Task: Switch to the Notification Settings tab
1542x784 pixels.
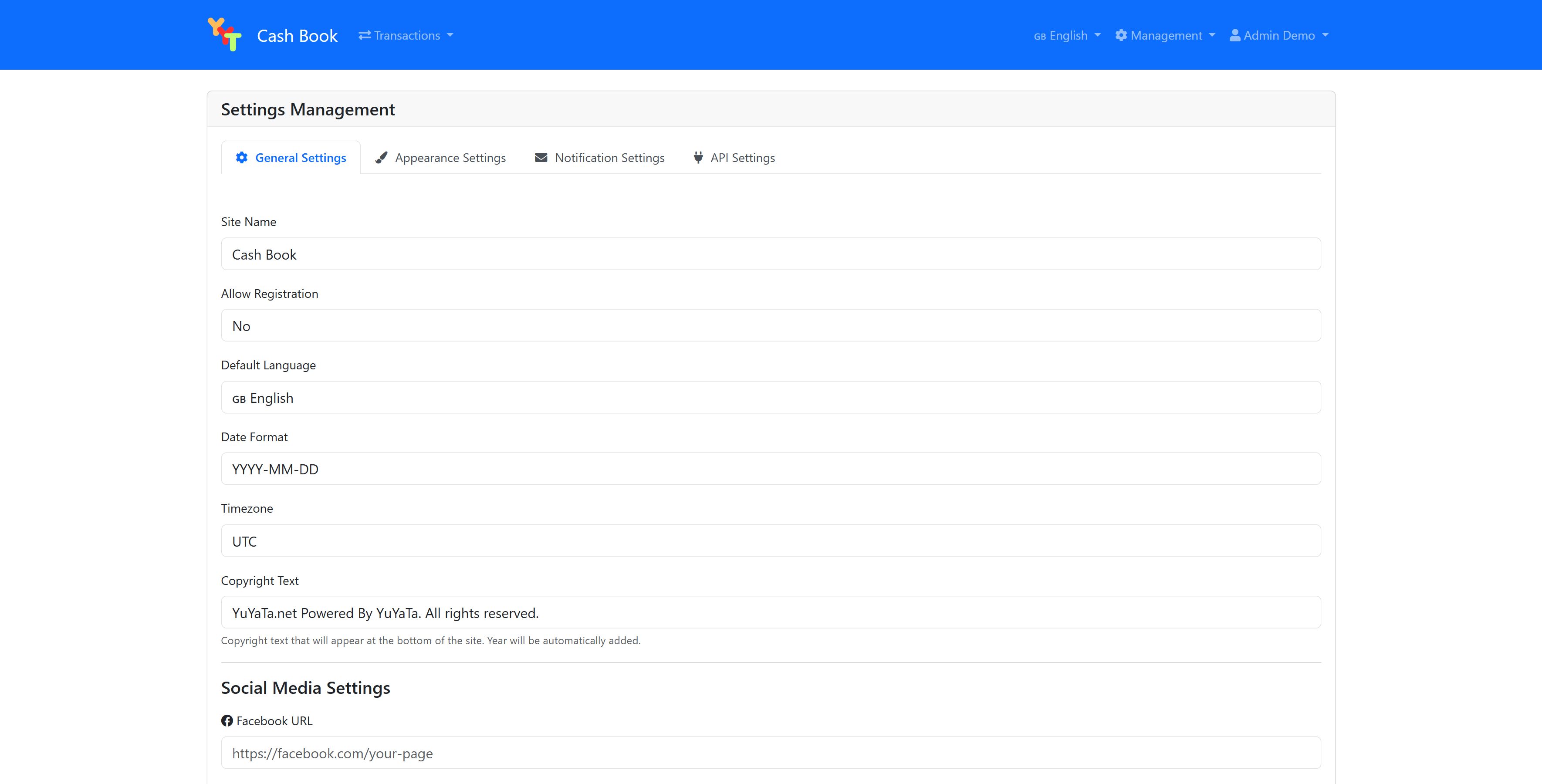Action: [609, 157]
